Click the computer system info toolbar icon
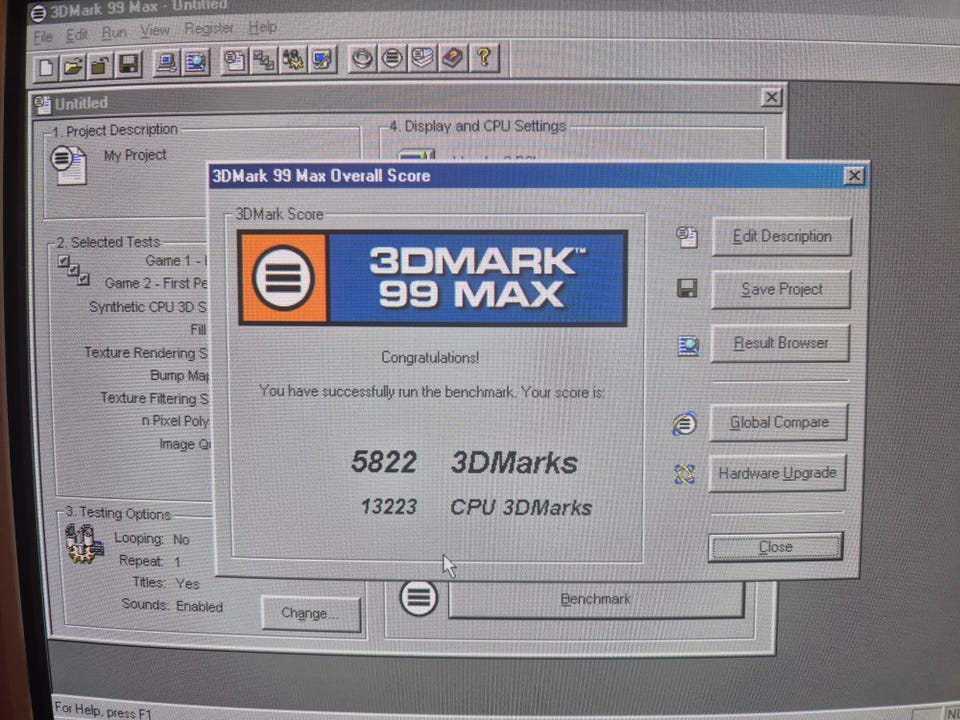Viewport: 960px width, 720px height. pyautogui.click(x=167, y=62)
